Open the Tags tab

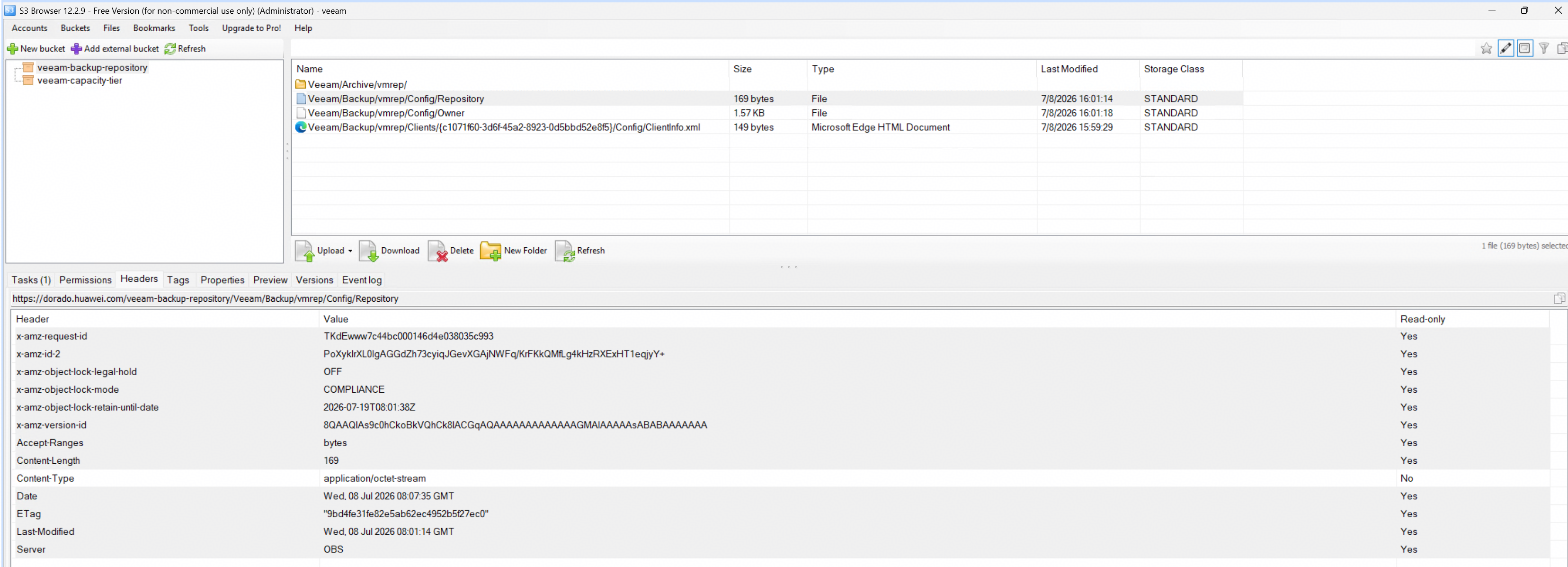(x=178, y=280)
